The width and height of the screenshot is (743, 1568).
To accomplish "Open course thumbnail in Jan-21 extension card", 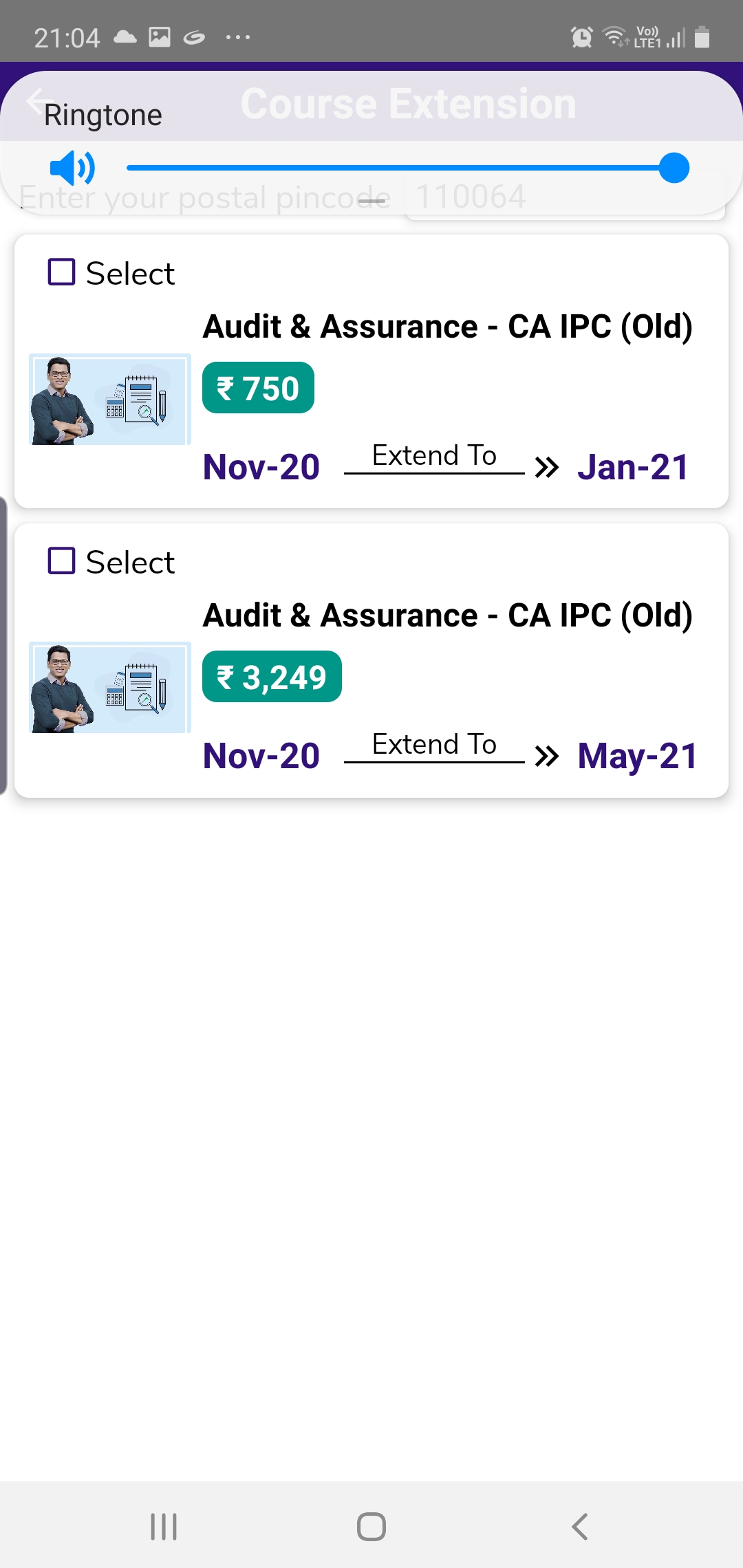I will 110,400.
